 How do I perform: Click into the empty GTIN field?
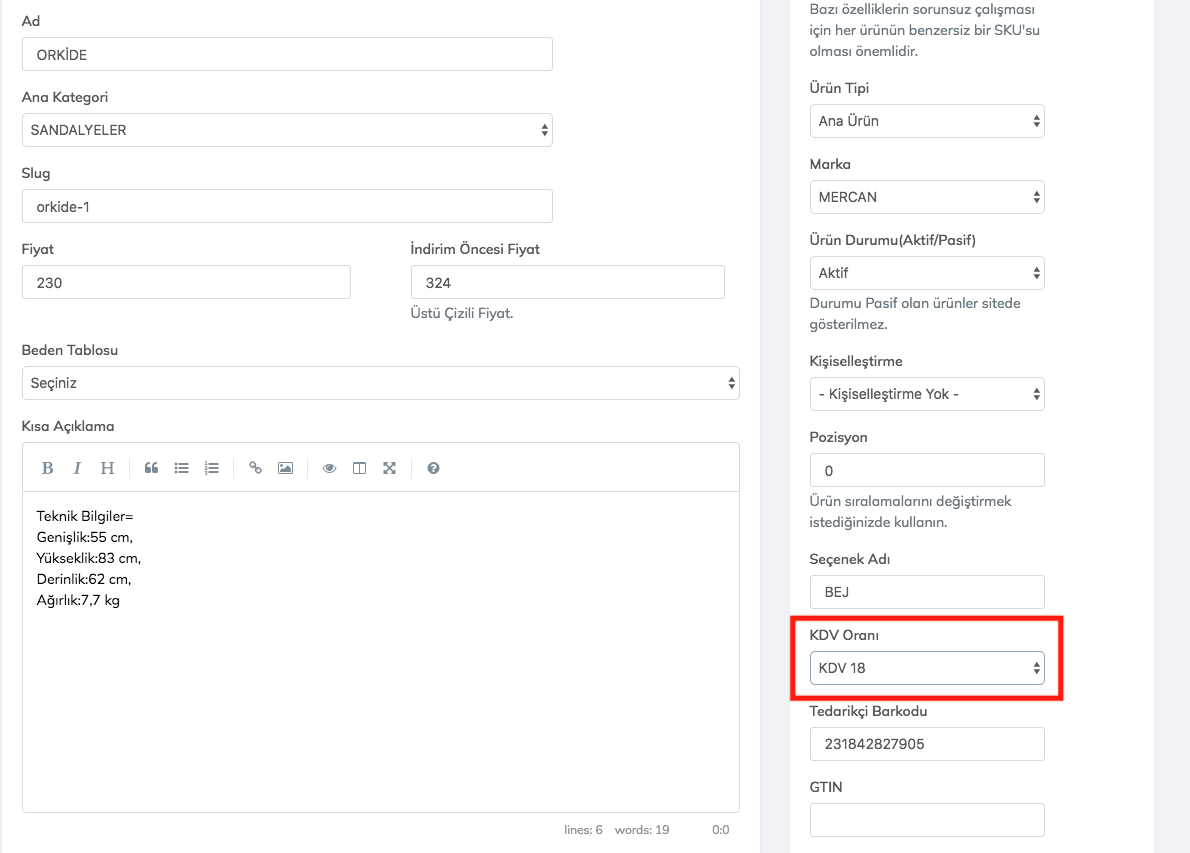click(926, 820)
